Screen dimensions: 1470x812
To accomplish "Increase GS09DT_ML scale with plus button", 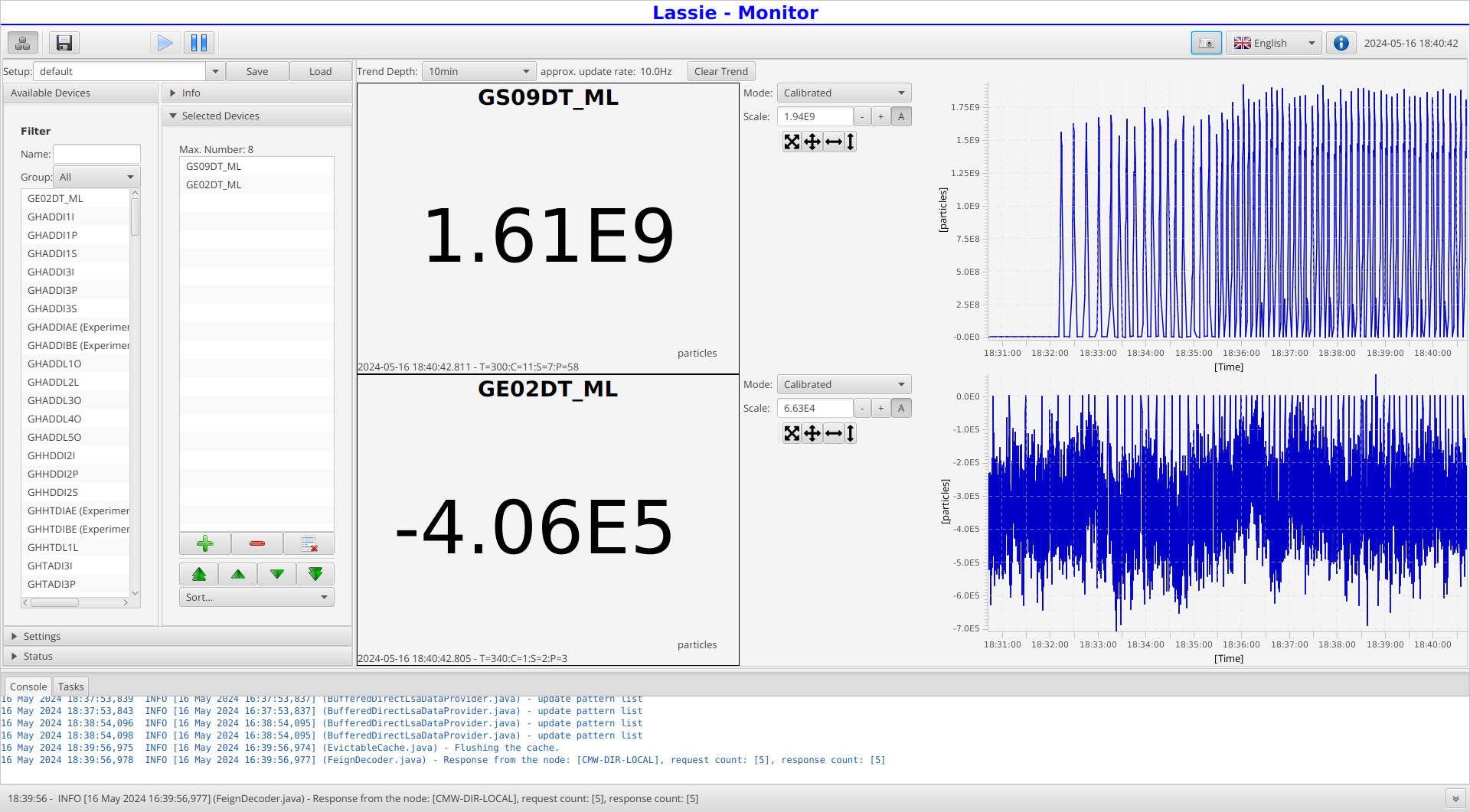I will point(881,116).
